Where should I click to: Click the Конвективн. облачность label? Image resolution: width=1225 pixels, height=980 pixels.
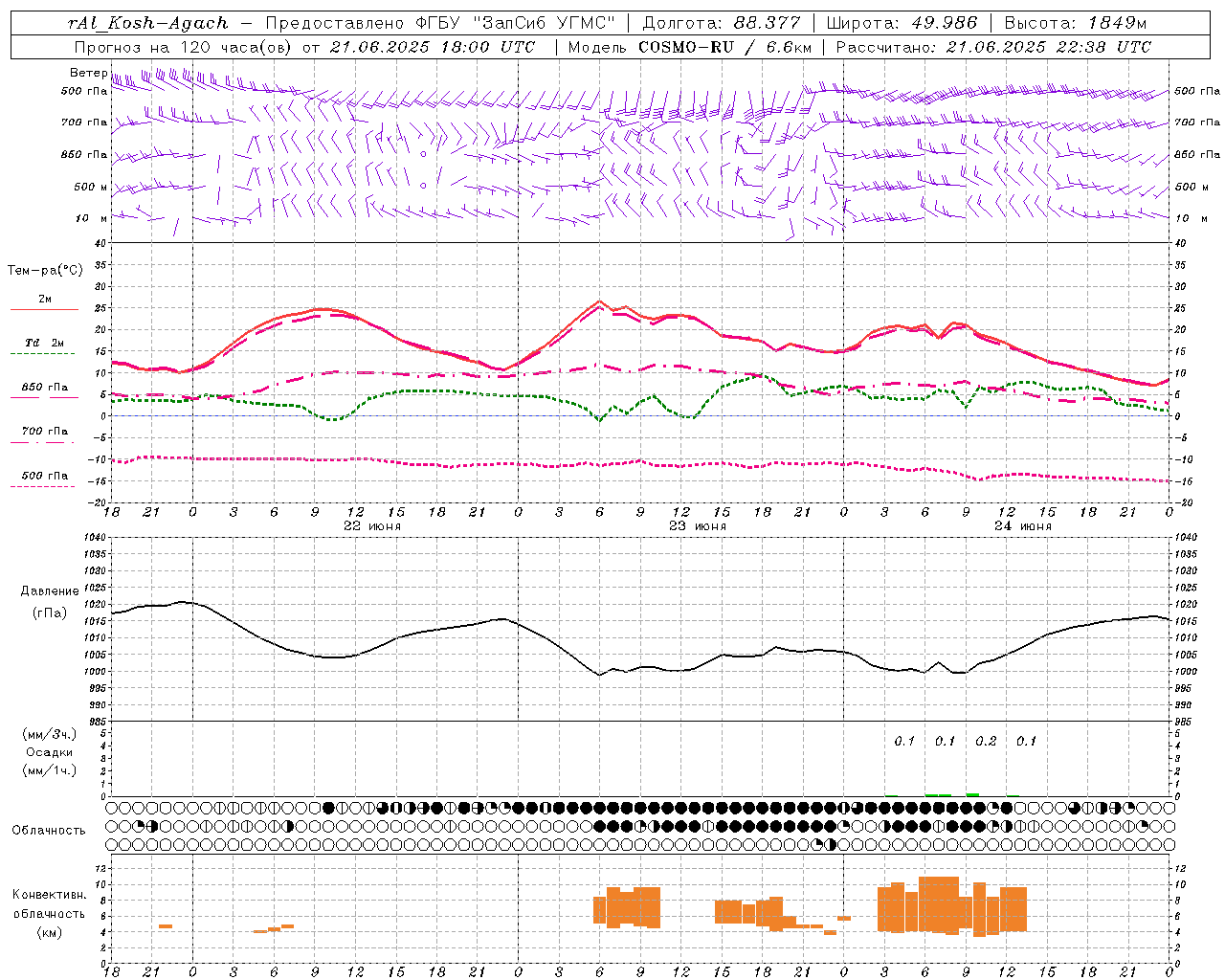tap(50, 903)
